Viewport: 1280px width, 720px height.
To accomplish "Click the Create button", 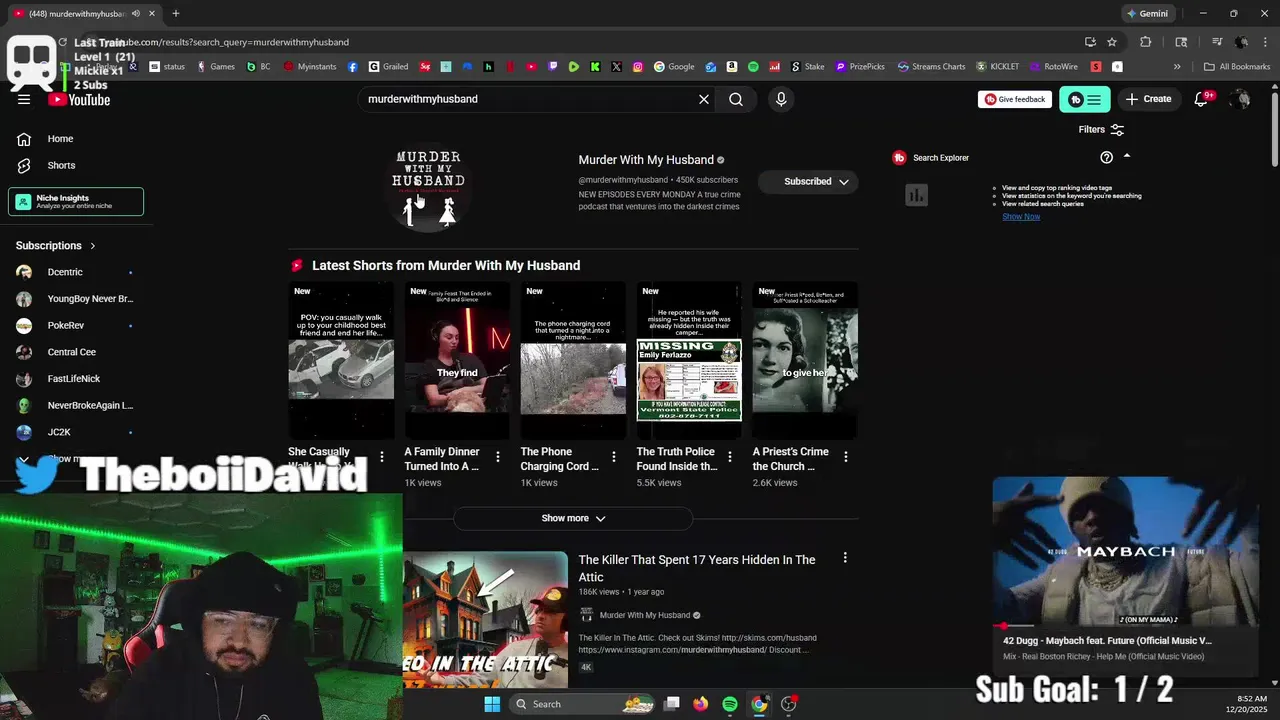I will tap(1148, 99).
